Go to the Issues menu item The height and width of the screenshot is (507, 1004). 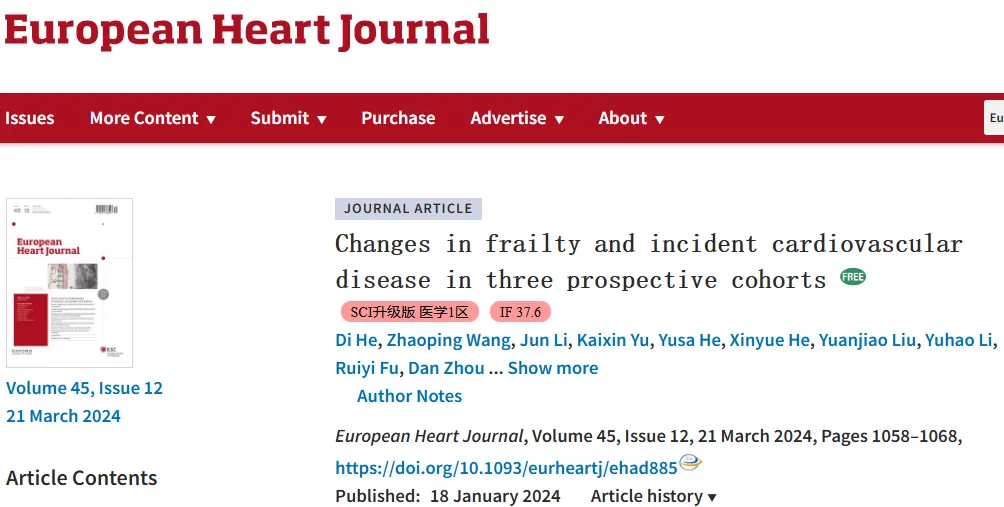(29, 118)
